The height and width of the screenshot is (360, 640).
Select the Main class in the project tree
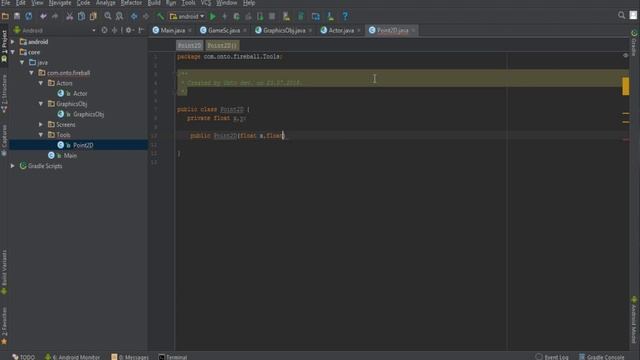click(x=70, y=156)
